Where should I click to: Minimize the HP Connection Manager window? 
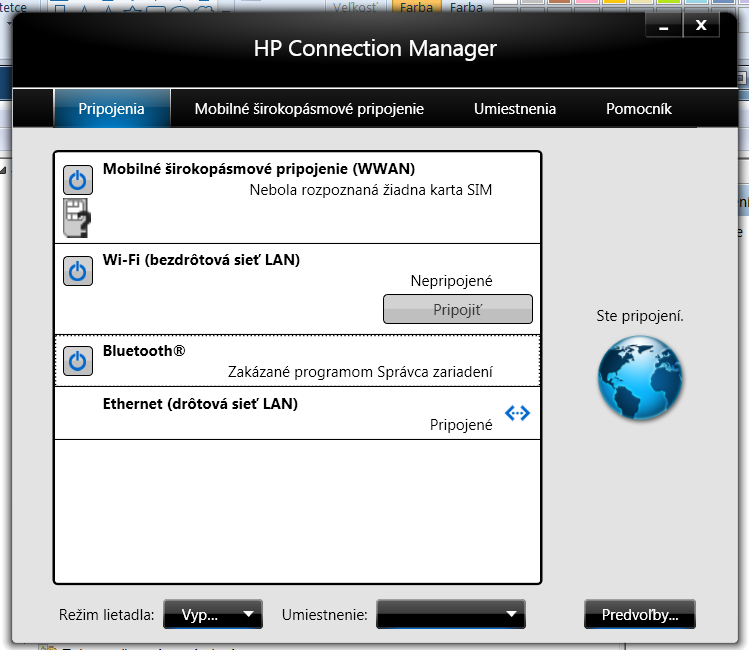[663, 25]
